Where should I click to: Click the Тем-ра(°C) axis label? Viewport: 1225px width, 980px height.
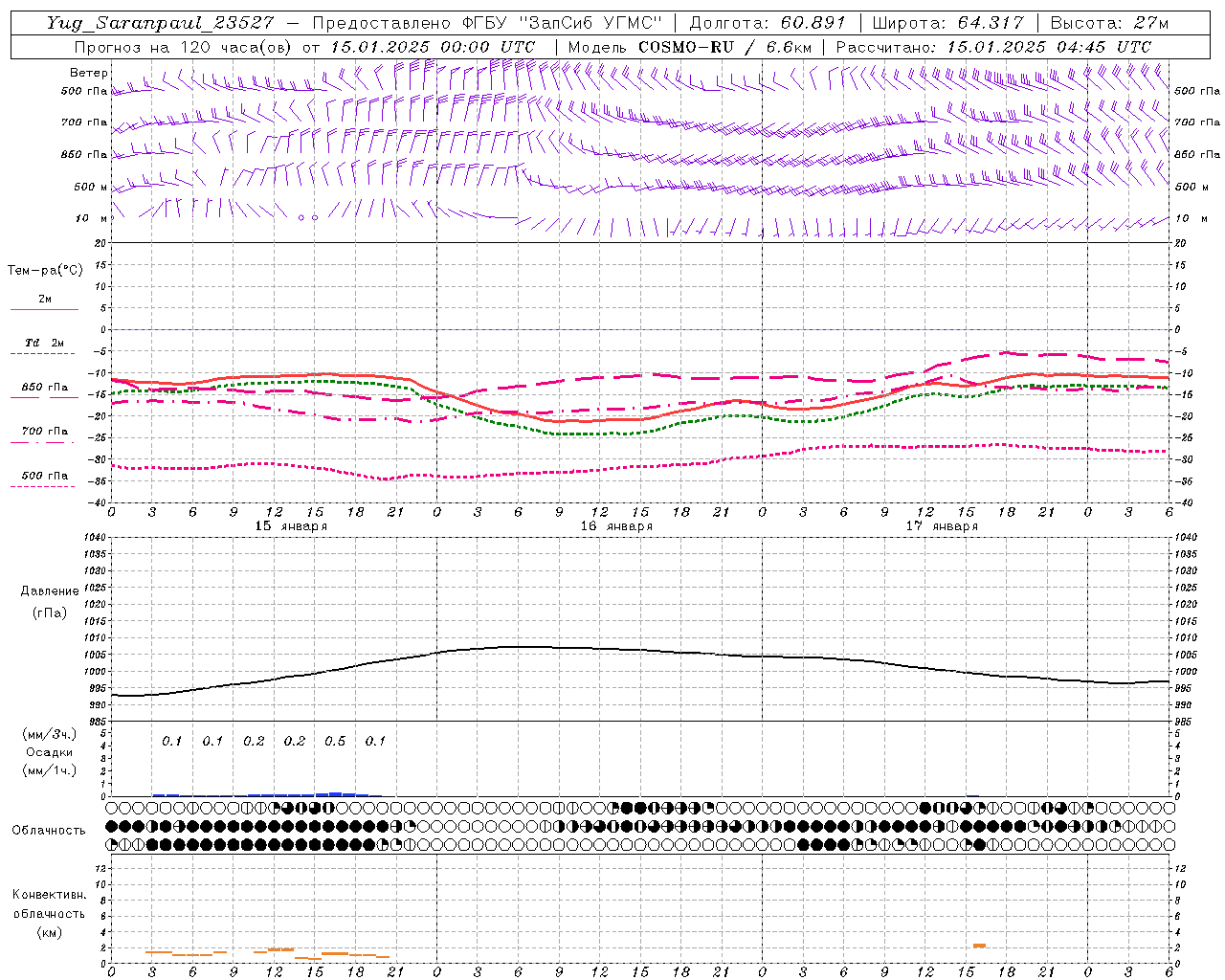pyautogui.click(x=45, y=271)
